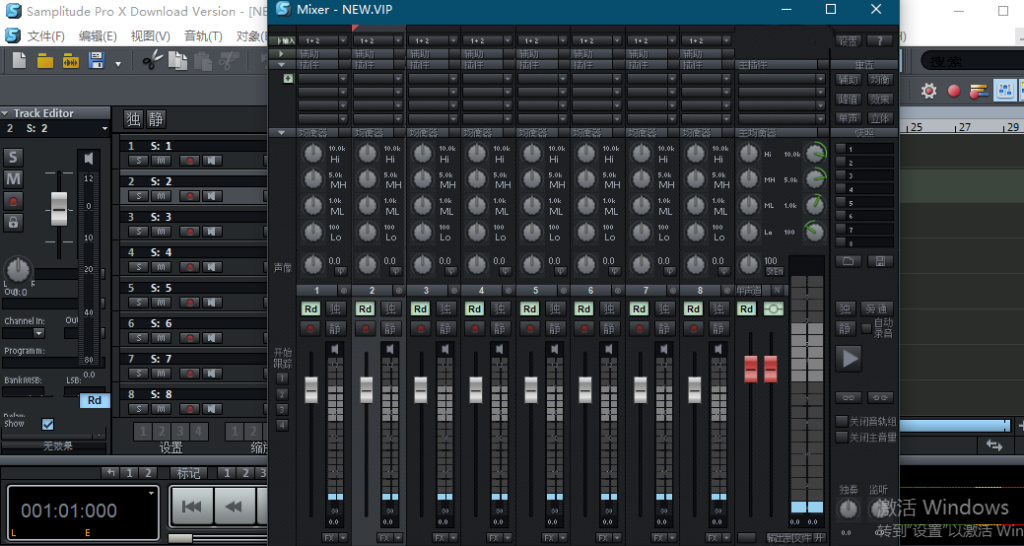The image size is (1024, 546).
Task: Mute track S: 4 with its M button
Action: (161, 268)
